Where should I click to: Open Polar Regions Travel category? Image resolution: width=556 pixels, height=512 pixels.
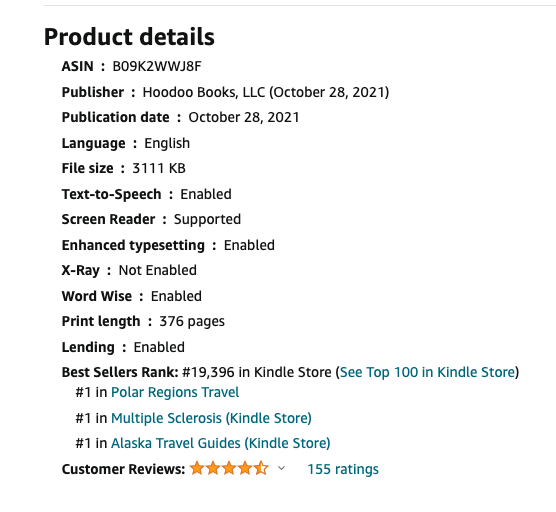click(x=175, y=393)
